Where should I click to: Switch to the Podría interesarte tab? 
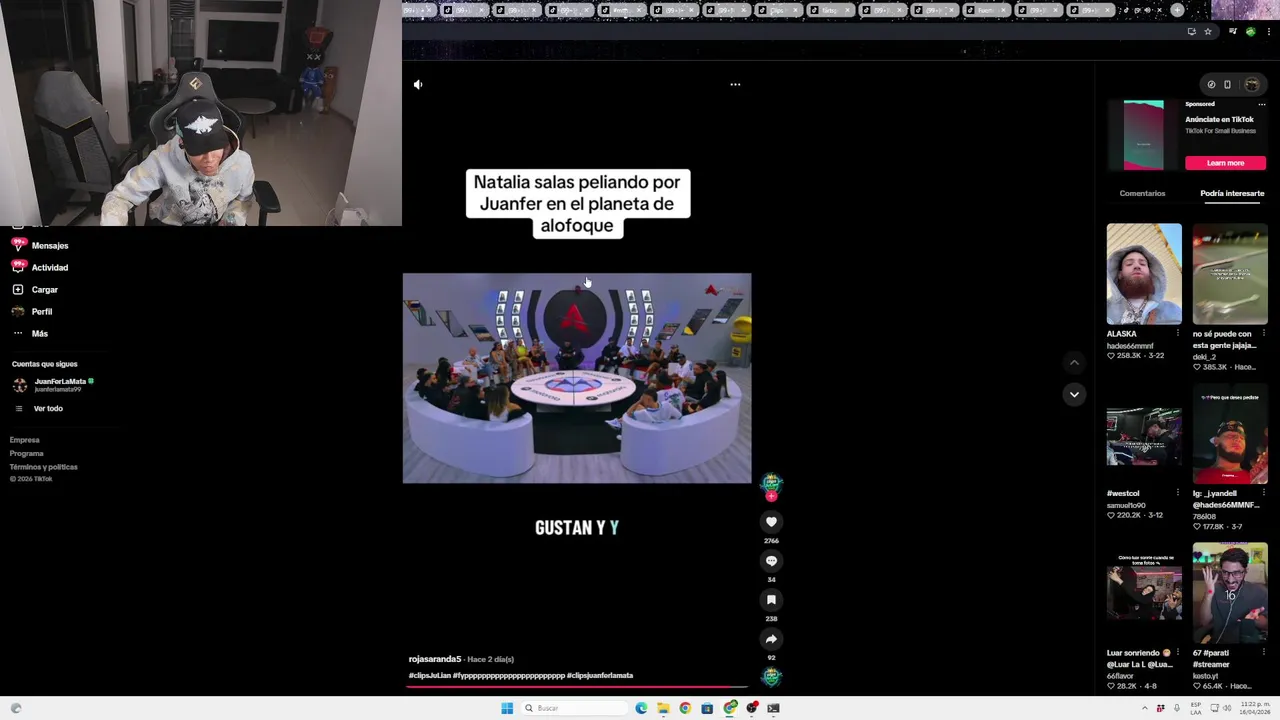[x=1232, y=193]
